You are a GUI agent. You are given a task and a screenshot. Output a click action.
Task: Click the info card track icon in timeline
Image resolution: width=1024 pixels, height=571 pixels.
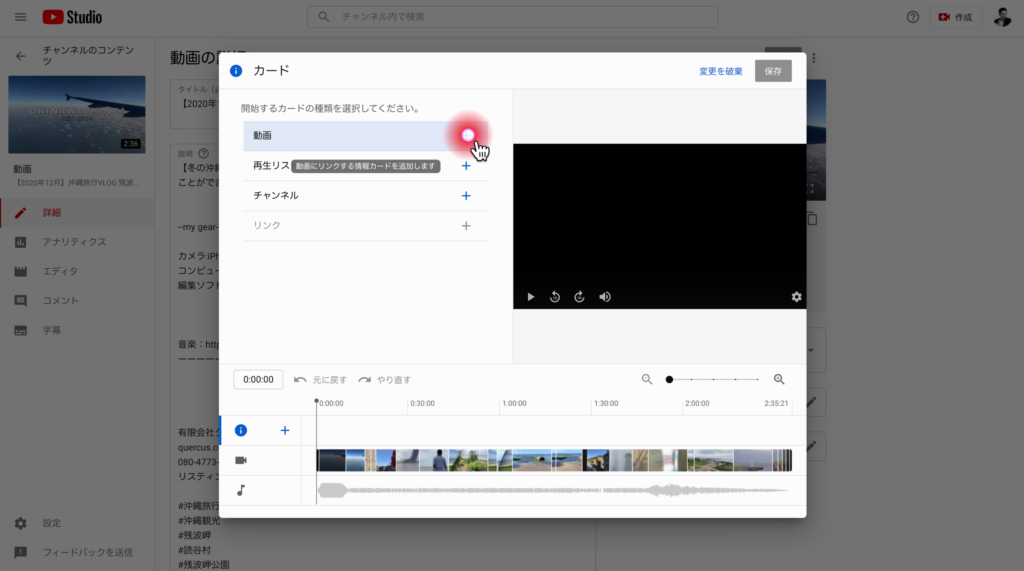[241, 430]
